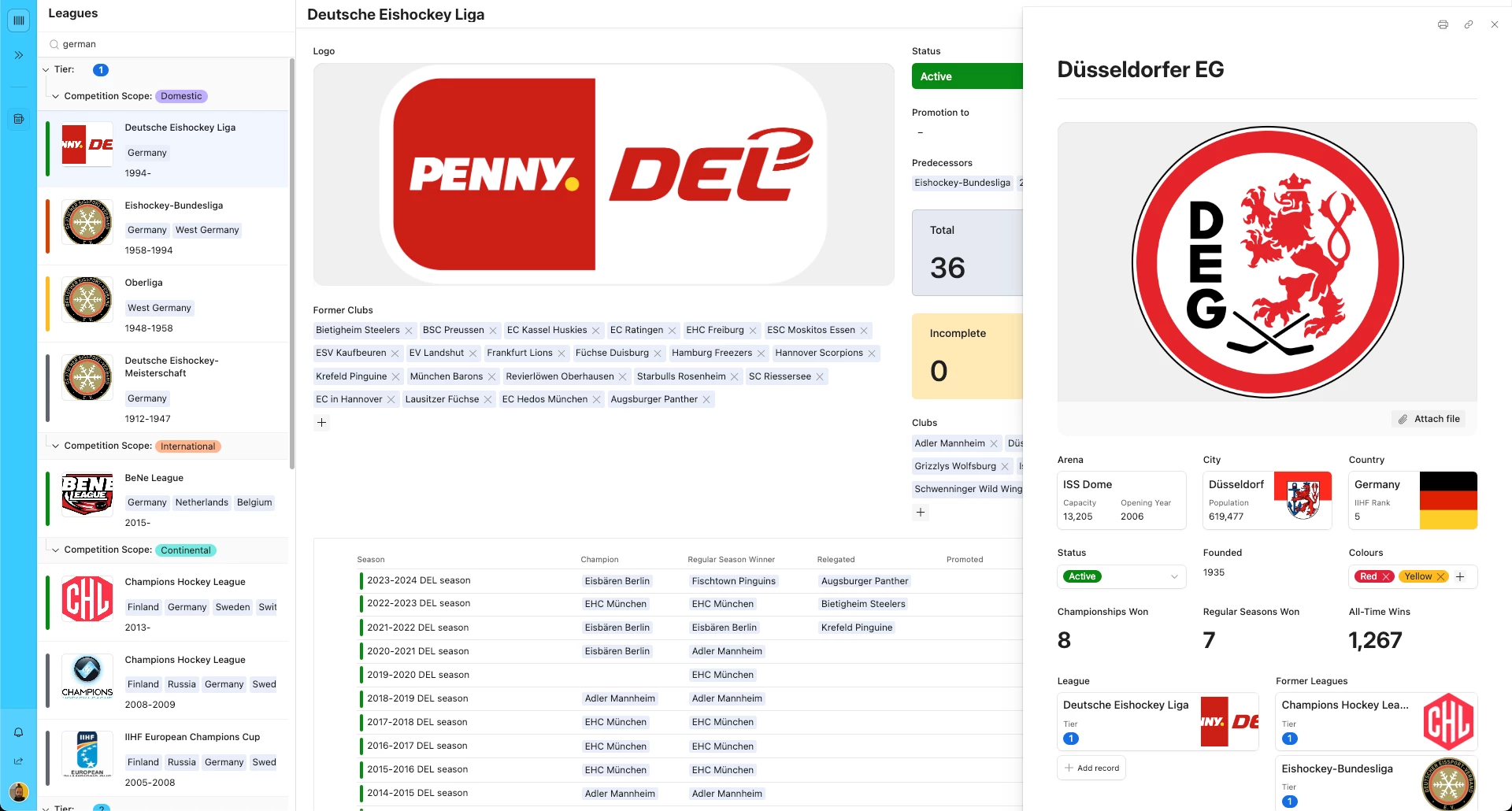This screenshot has width=1512, height=811.
Task: Click the Champion column header
Action: [x=599, y=560]
